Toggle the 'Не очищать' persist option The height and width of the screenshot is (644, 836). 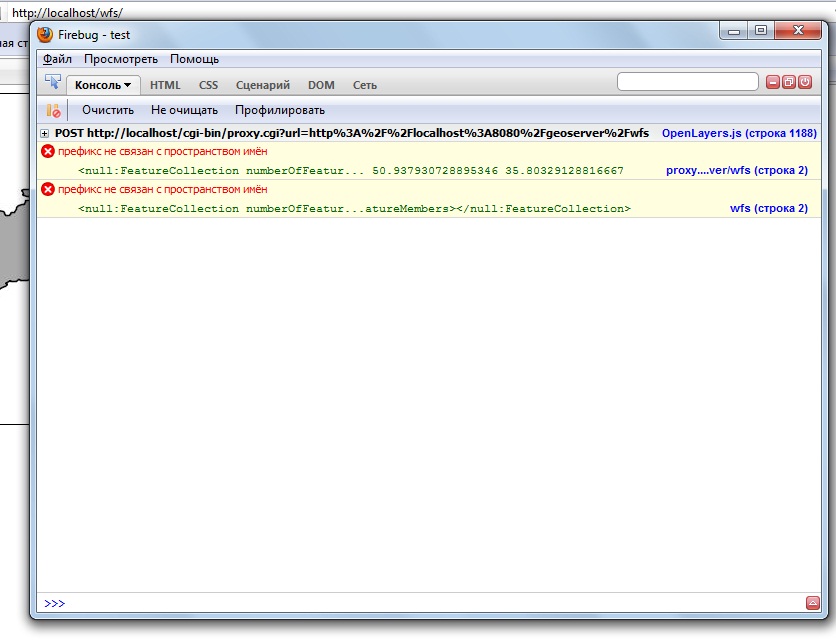point(184,110)
